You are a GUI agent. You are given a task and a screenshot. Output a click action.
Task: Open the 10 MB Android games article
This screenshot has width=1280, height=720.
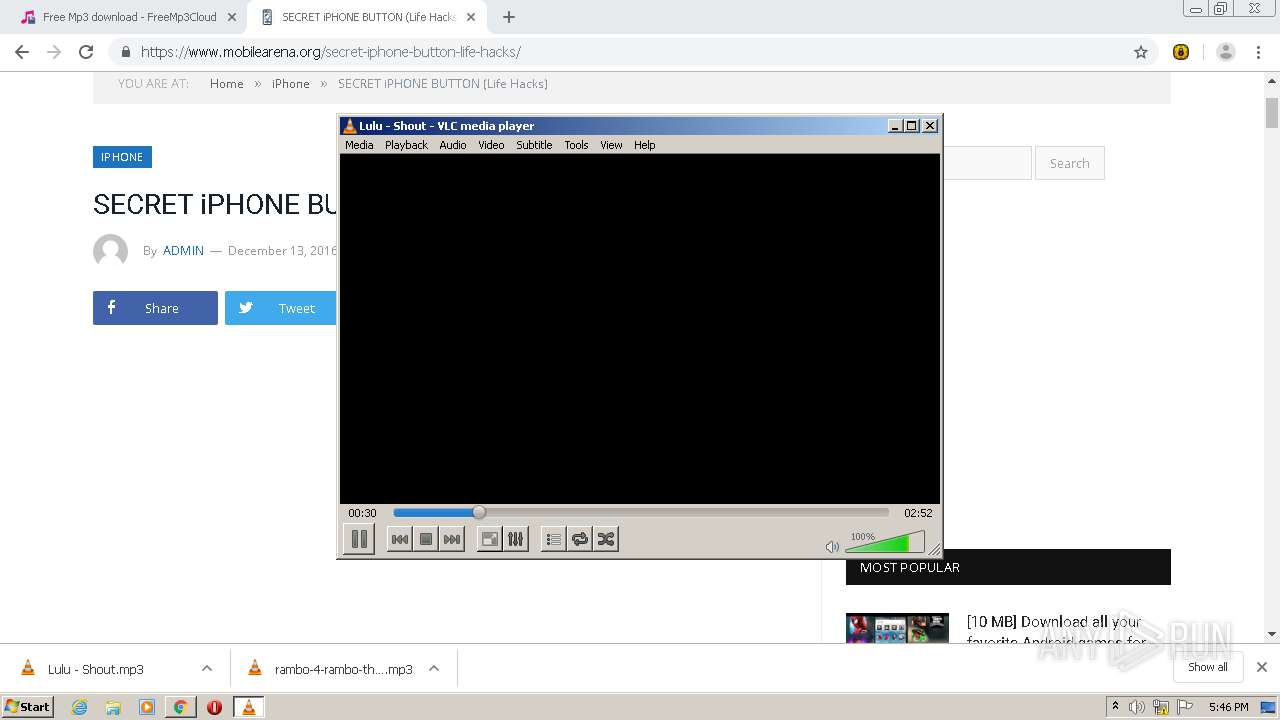click(x=1055, y=630)
